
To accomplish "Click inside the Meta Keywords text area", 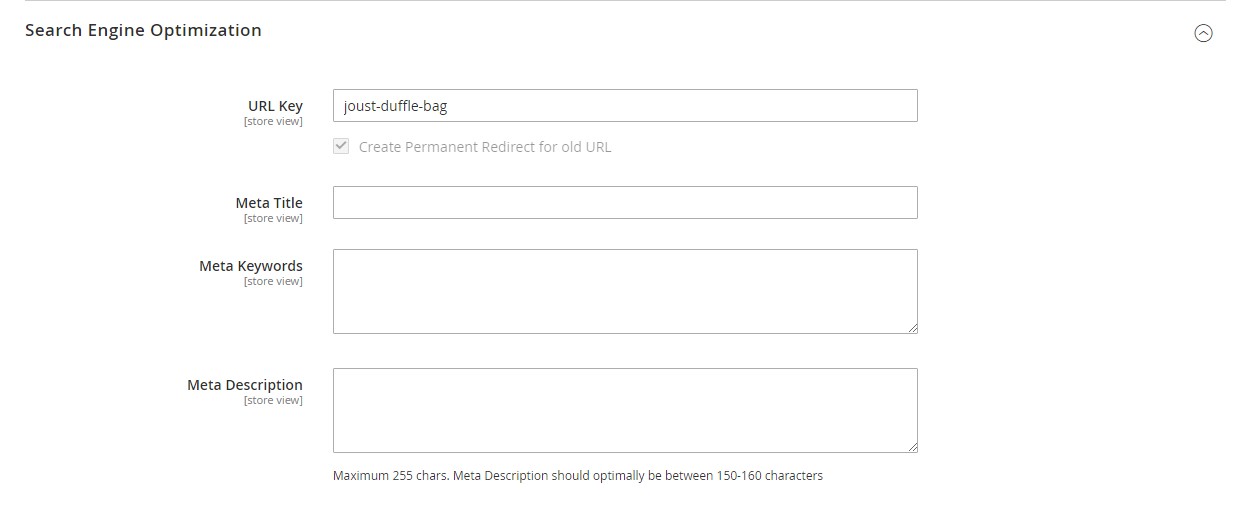I will (x=624, y=290).
